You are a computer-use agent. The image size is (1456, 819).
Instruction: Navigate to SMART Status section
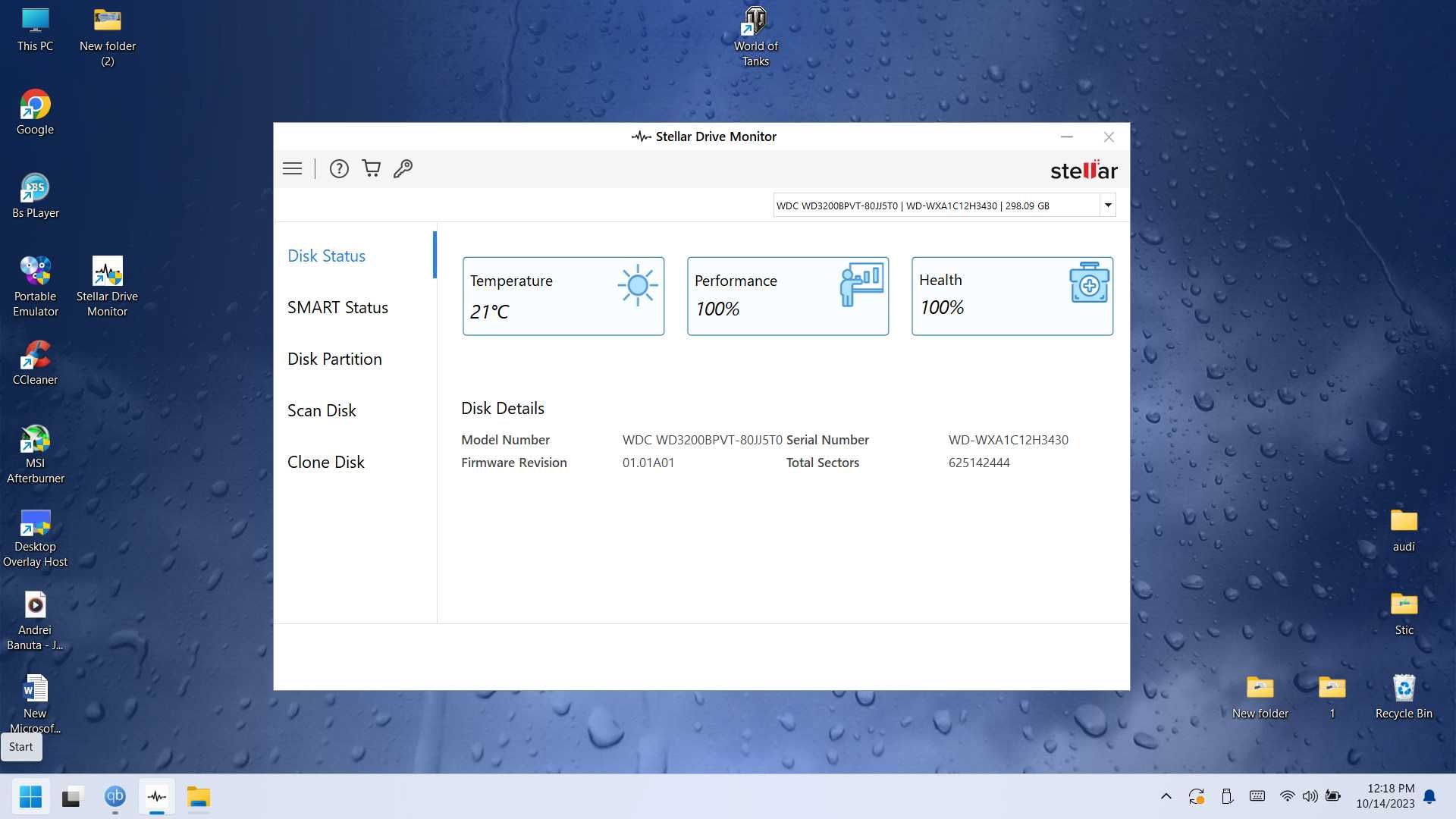point(337,306)
